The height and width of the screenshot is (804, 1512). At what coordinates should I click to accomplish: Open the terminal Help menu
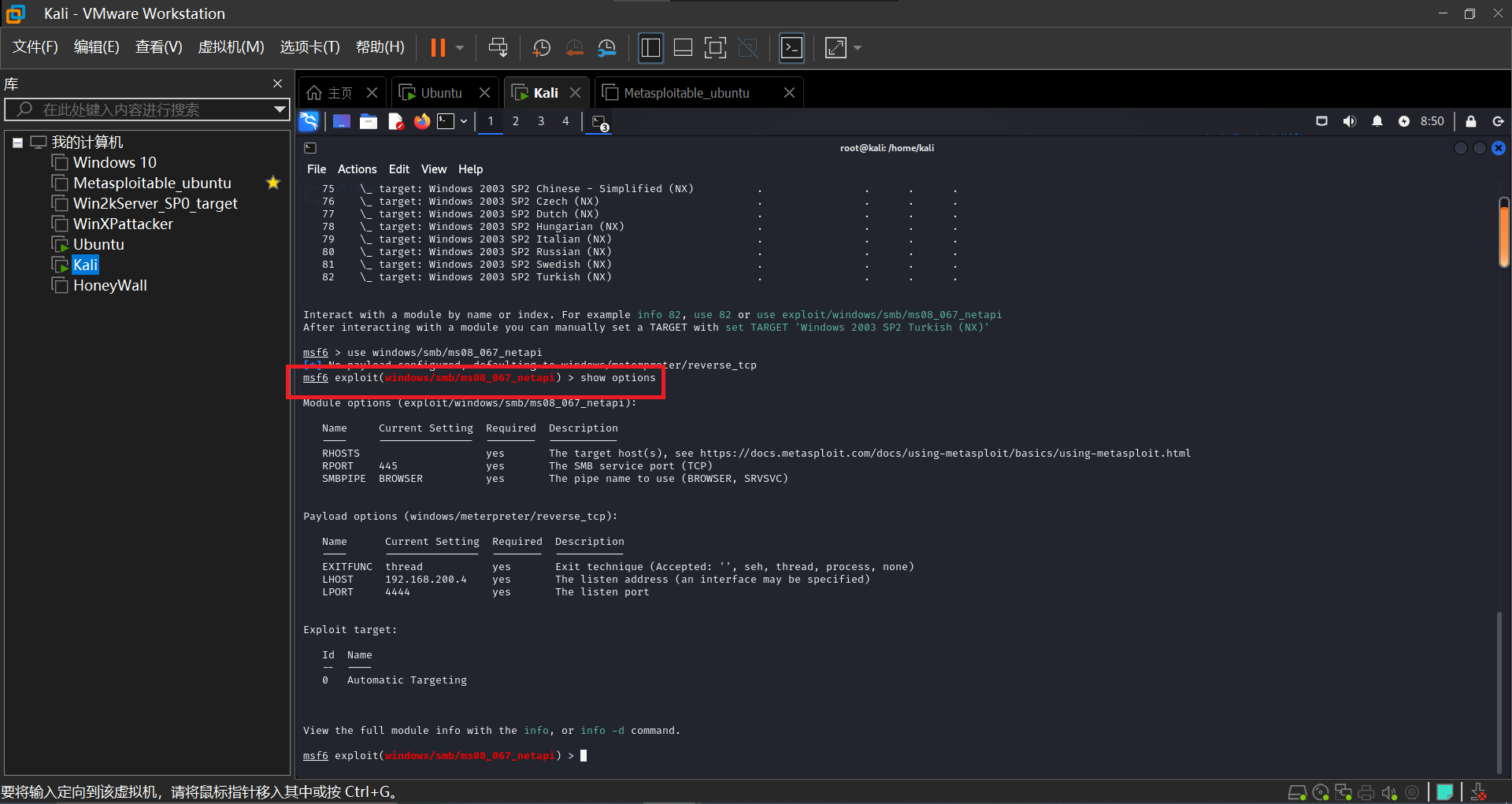[x=471, y=169]
